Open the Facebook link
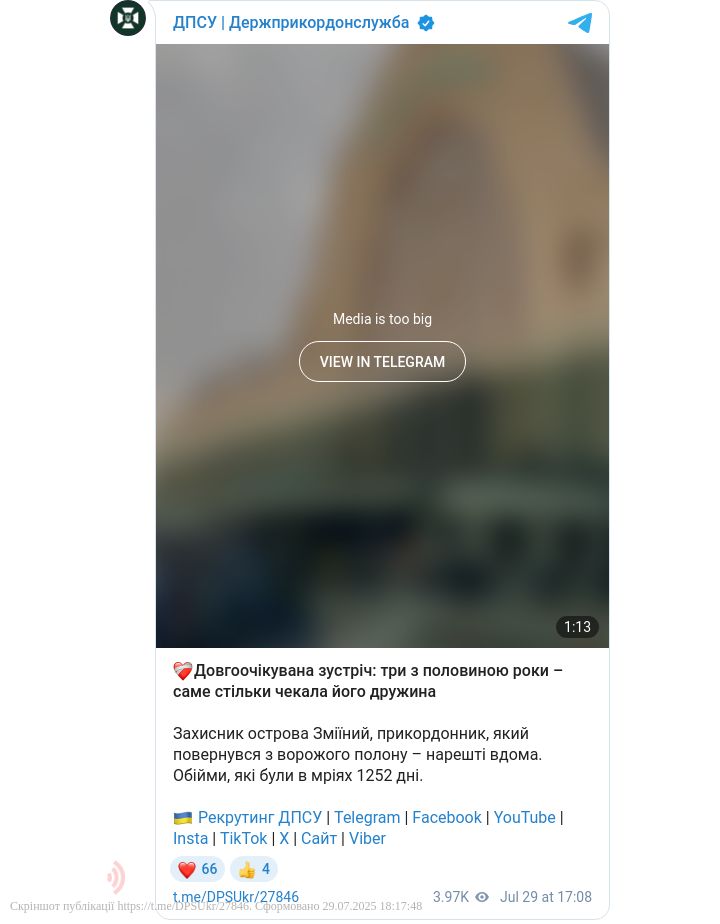 [x=447, y=817]
